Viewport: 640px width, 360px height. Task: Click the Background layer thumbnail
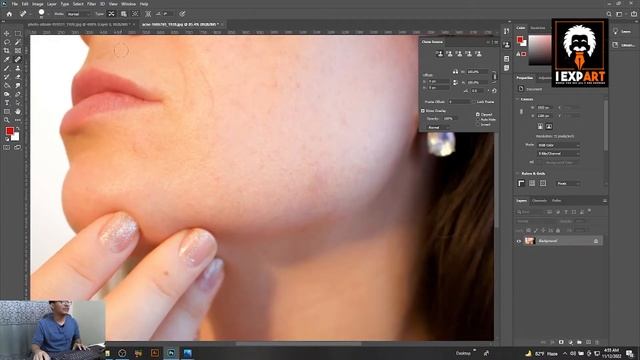529,241
